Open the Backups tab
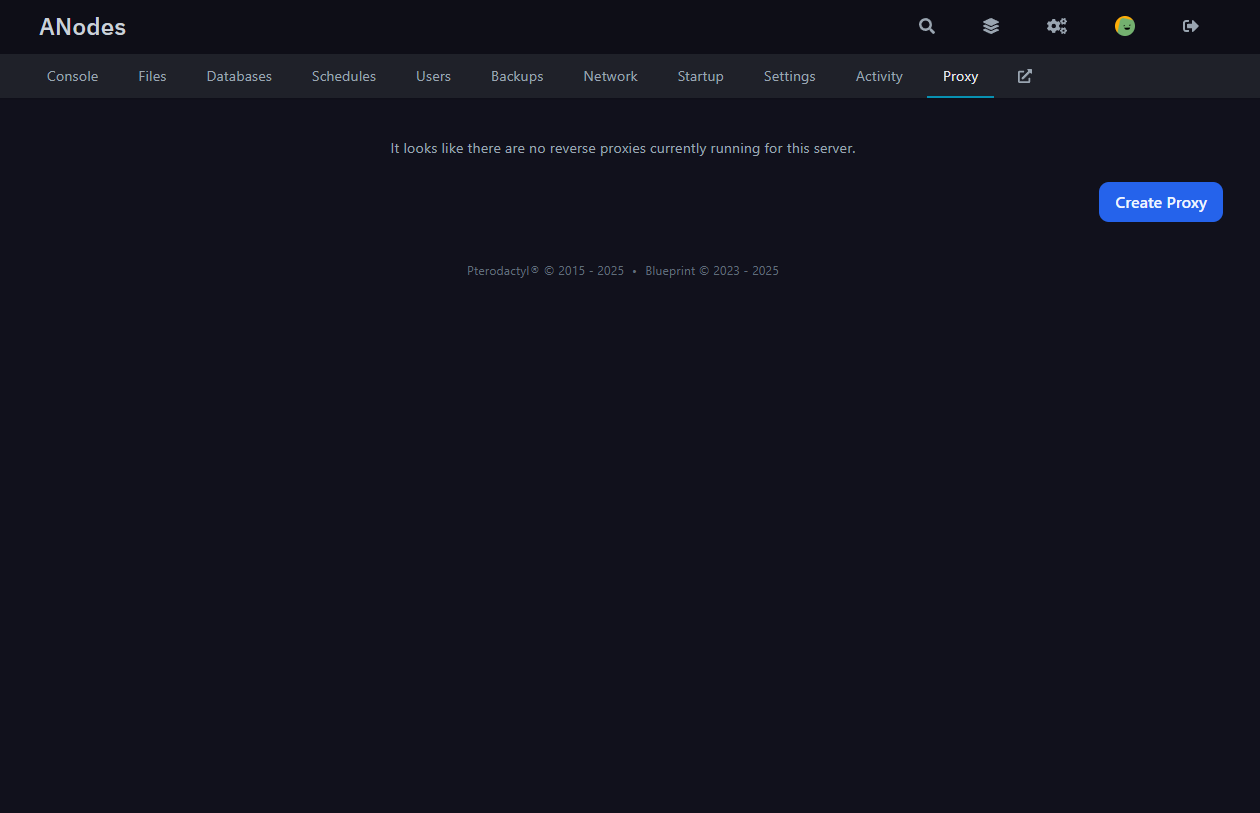 (517, 75)
